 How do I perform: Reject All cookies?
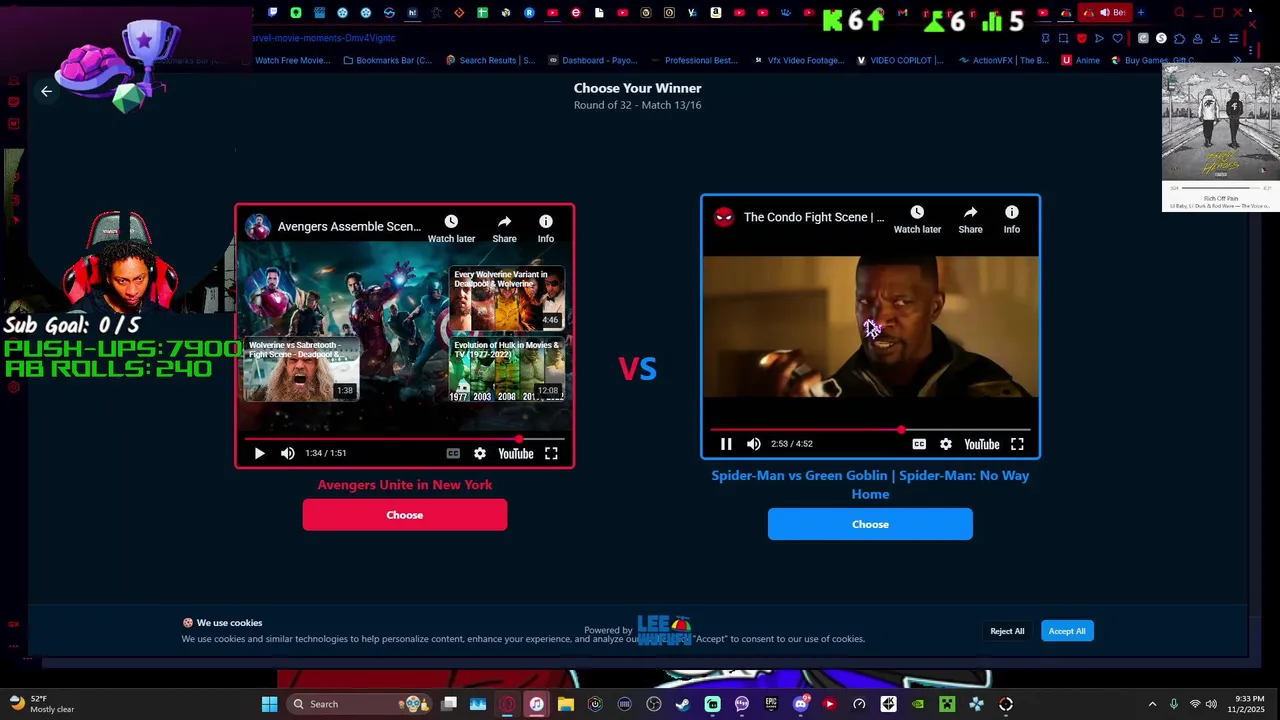coord(1007,631)
